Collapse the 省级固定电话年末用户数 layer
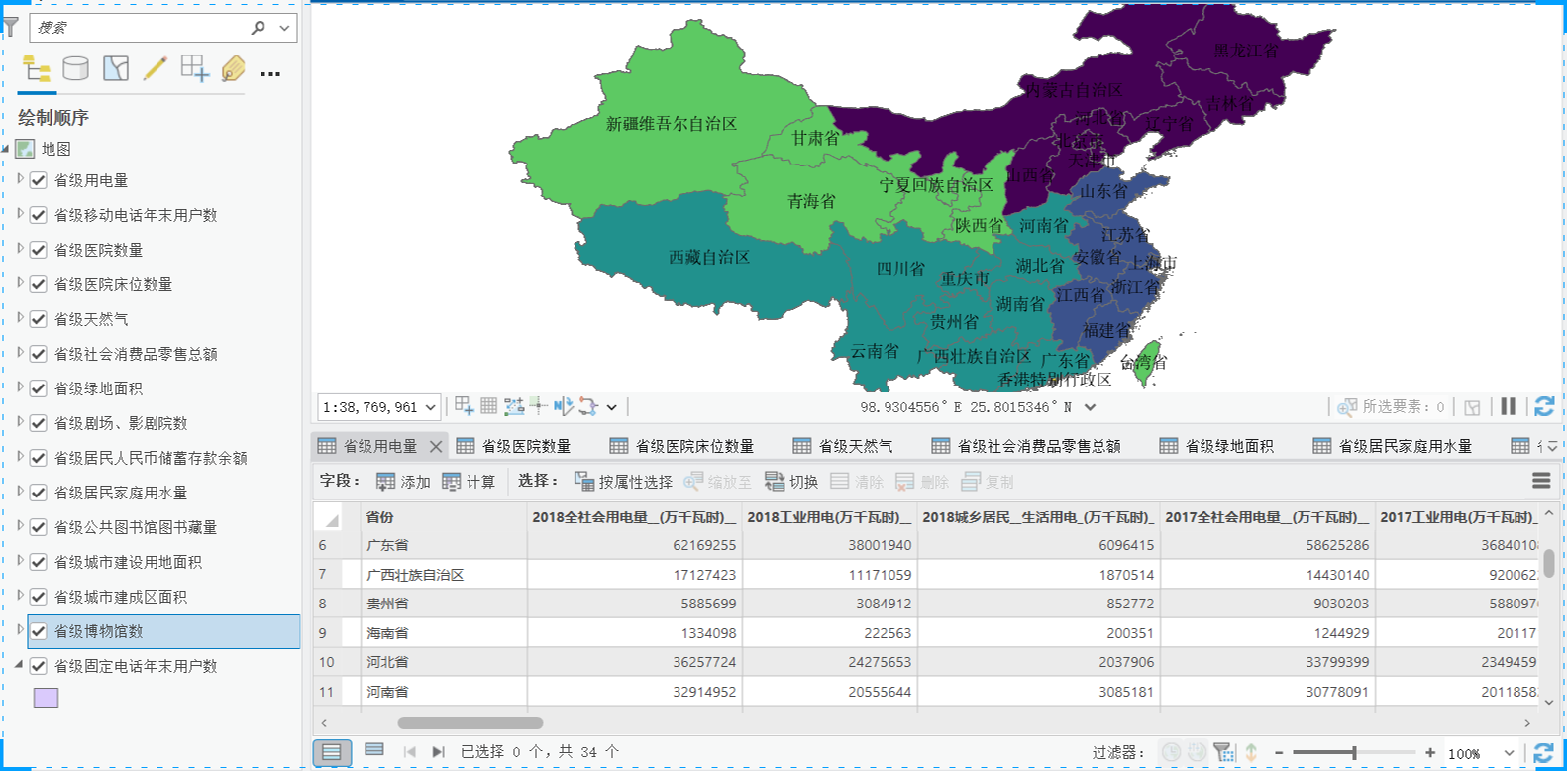 19,665
